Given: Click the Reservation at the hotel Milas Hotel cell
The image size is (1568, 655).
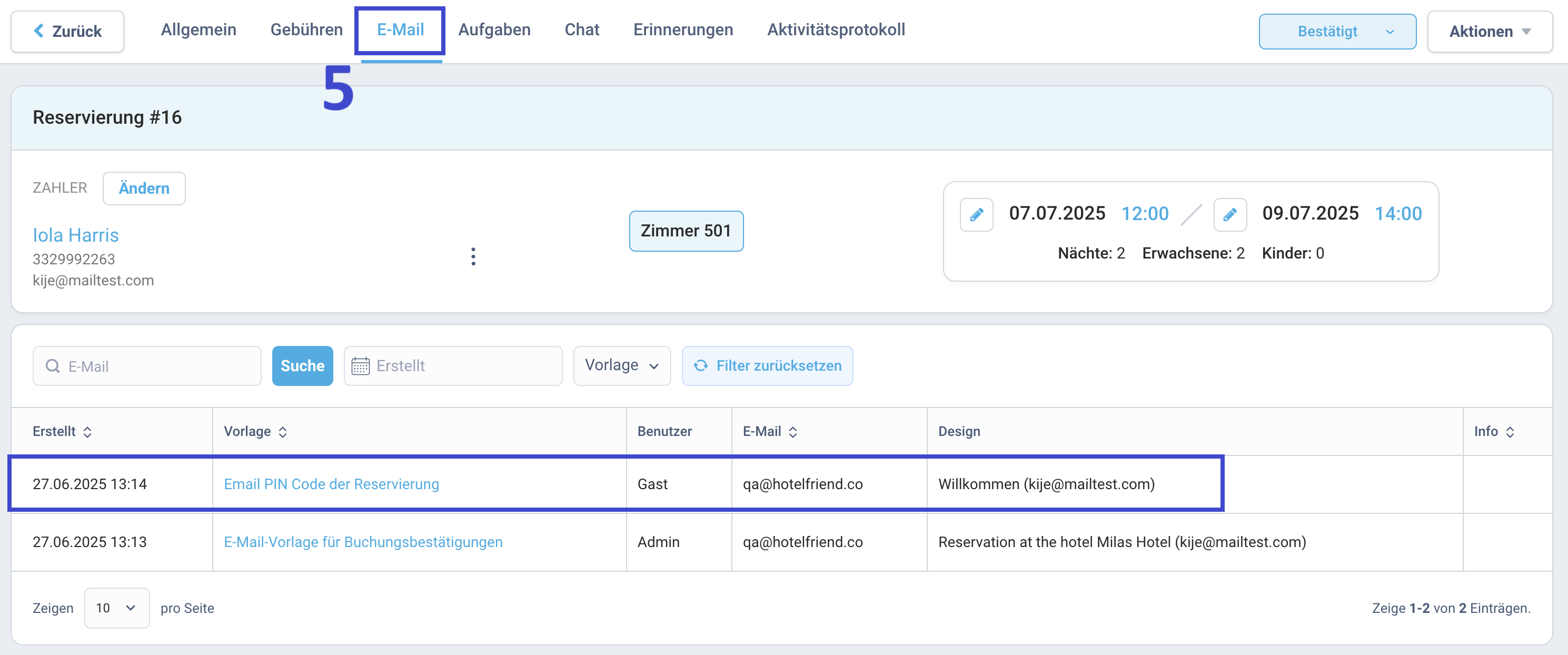Looking at the screenshot, I should pyautogui.click(x=1122, y=542).
